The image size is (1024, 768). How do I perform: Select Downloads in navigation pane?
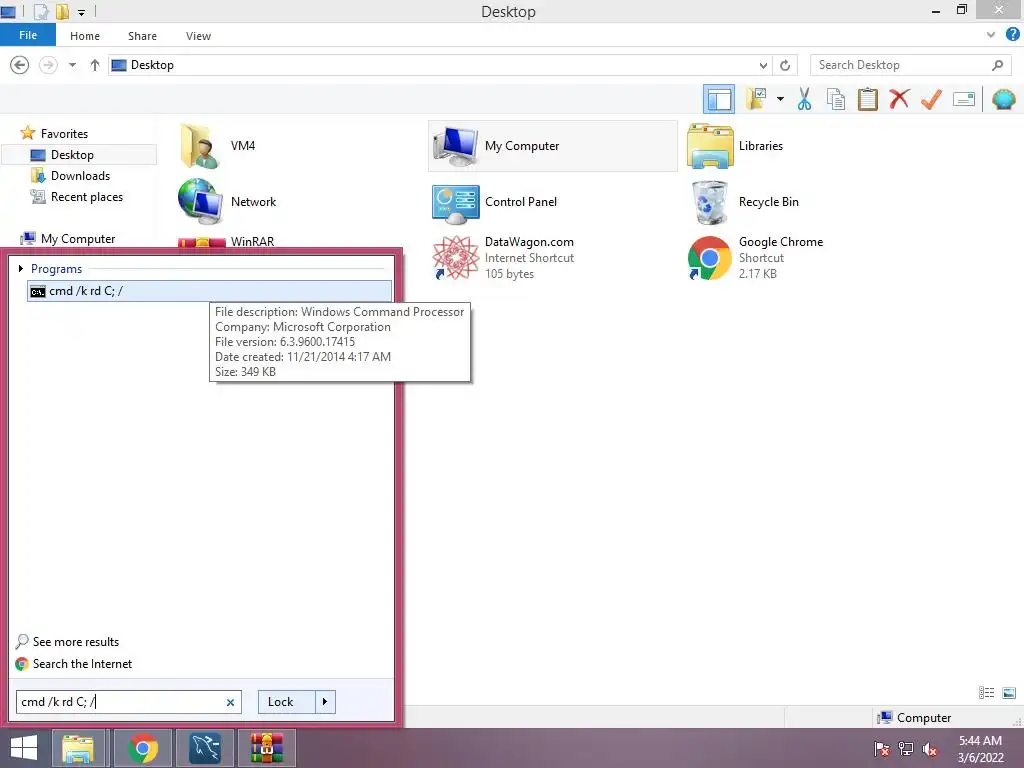tap(71, 176)
